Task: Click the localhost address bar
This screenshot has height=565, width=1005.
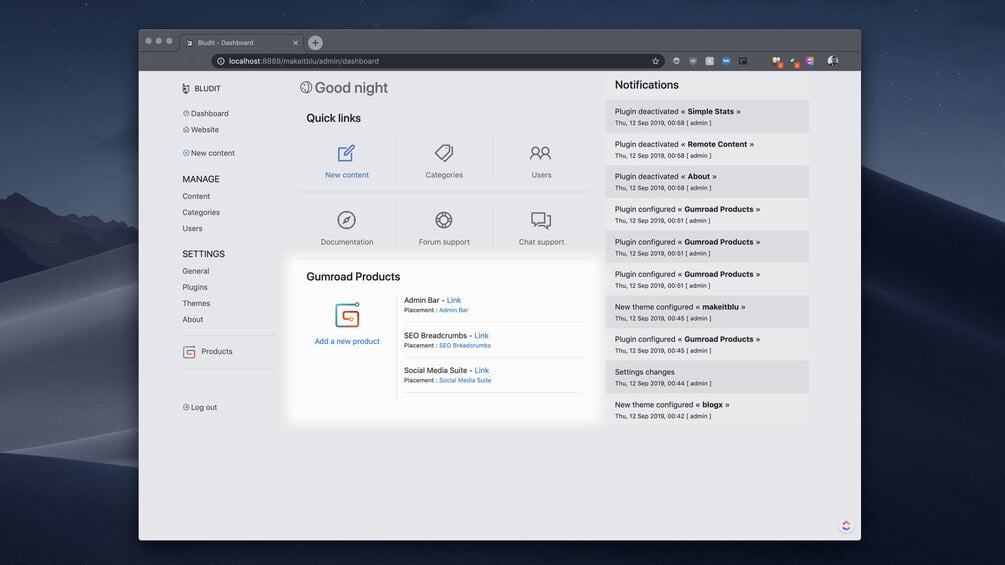Action: (436, 61)
